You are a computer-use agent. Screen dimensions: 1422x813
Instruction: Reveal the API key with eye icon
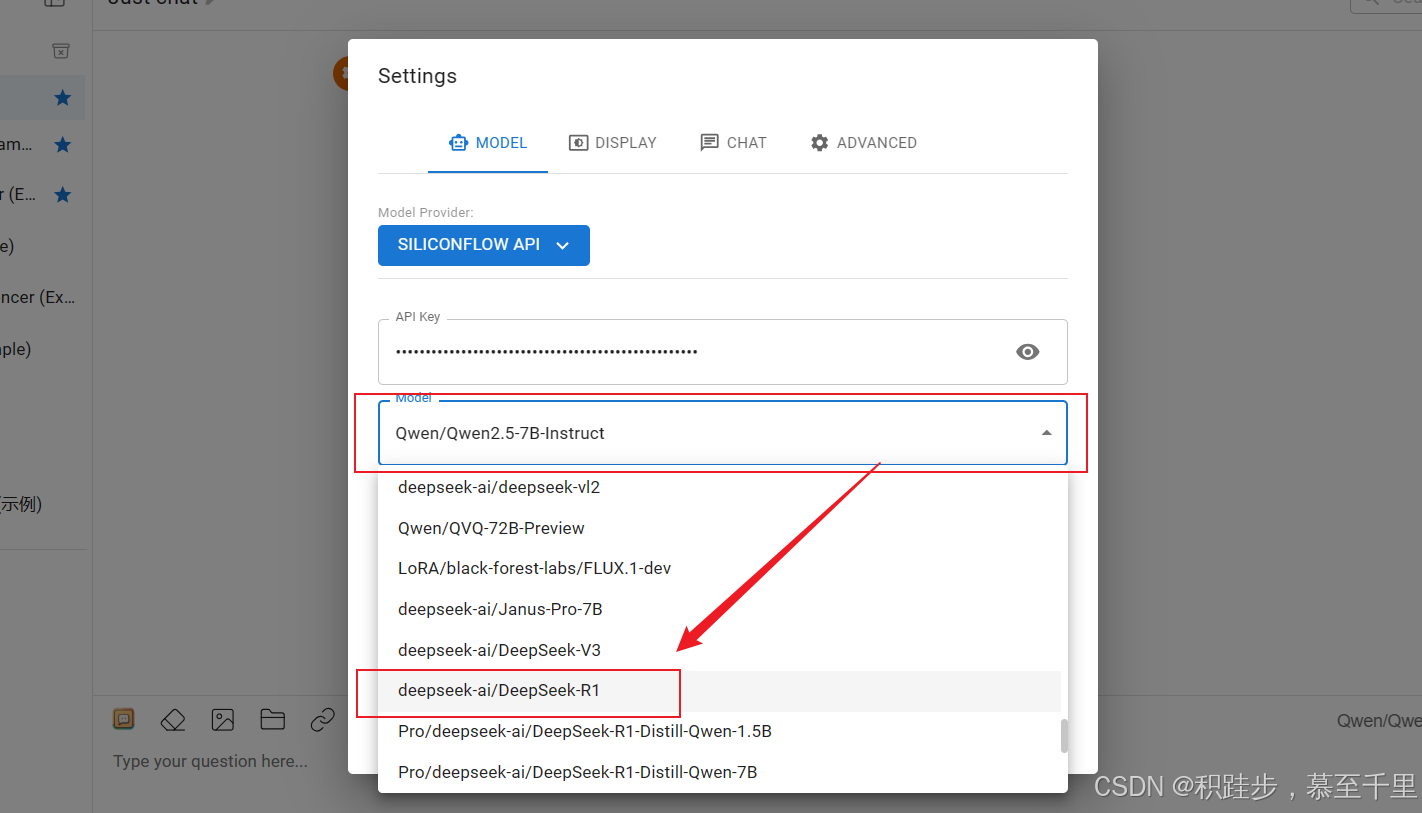coord(1028,352)
